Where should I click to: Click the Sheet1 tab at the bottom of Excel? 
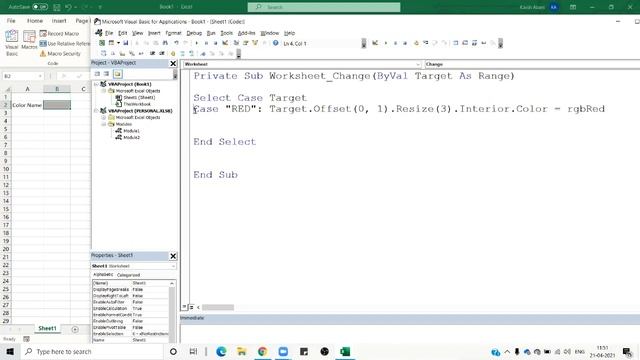[47, 329]
